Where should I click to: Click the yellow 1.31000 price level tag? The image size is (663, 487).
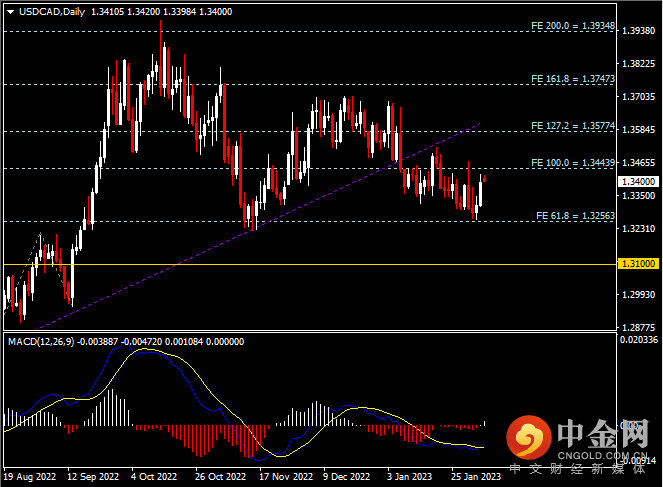click(x=638, y=263)
